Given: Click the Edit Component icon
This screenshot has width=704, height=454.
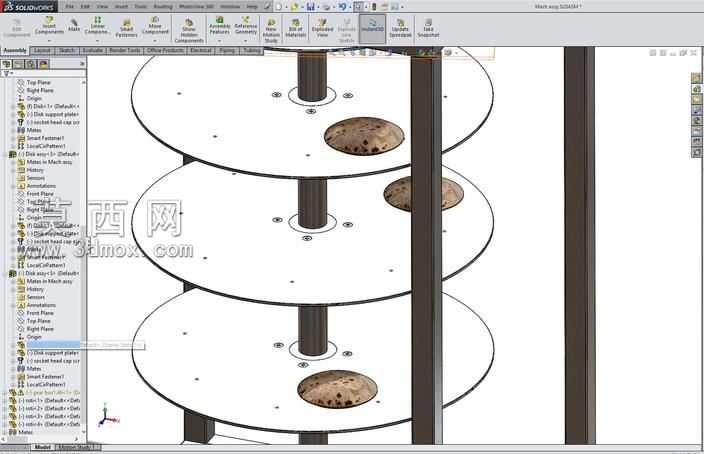Looking at the screenshot, I should pyautogui.click(x=17, y=28).
